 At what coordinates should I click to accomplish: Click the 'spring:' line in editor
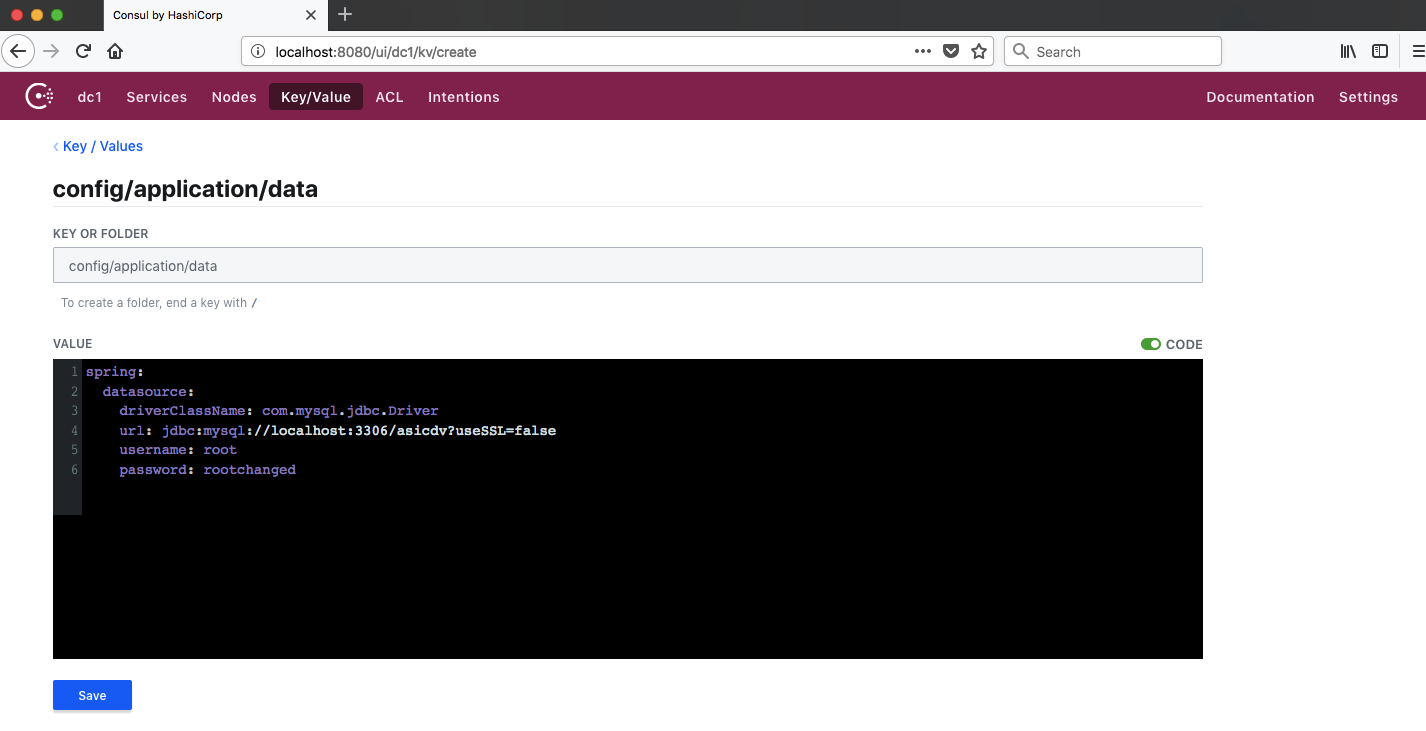pos(115,372)
